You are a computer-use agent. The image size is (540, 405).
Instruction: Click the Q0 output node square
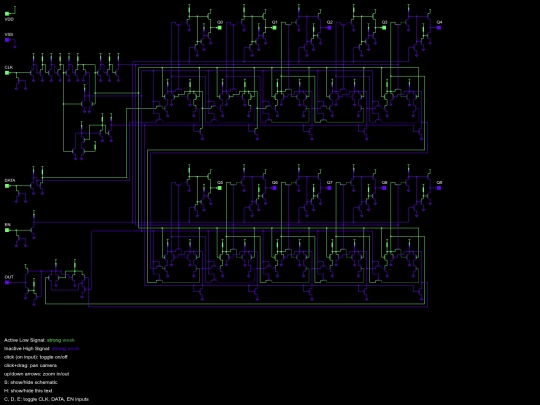pos(220,28)
